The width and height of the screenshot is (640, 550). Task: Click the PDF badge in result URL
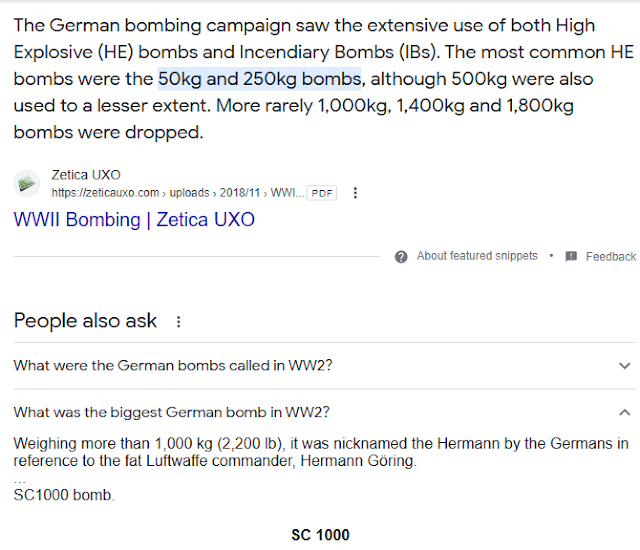[x=321, y=193]
